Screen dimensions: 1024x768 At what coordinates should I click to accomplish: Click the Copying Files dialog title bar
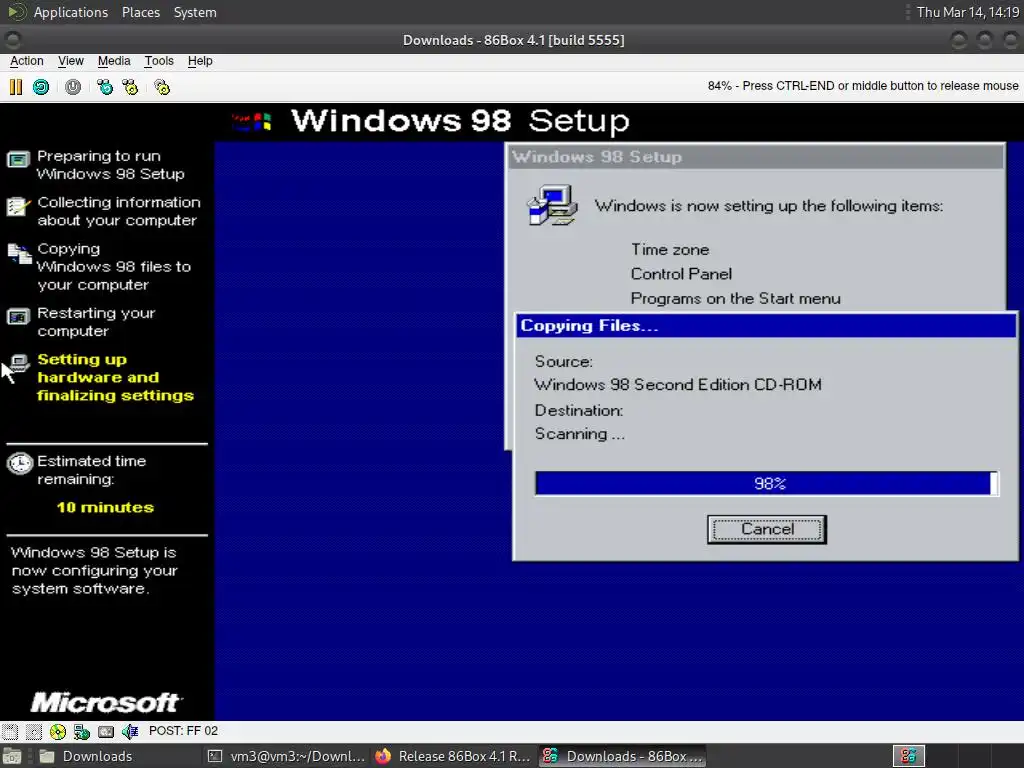point(765,326)
